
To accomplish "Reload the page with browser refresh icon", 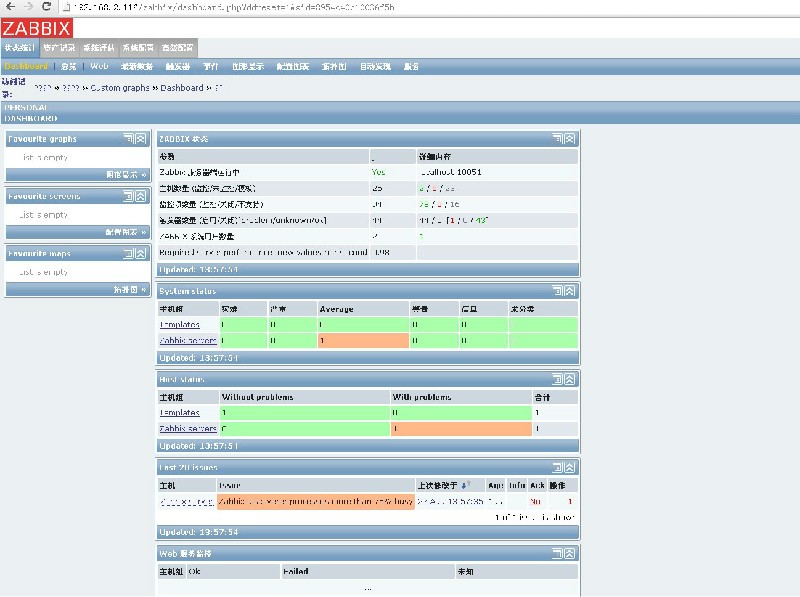I will point(46,7).
